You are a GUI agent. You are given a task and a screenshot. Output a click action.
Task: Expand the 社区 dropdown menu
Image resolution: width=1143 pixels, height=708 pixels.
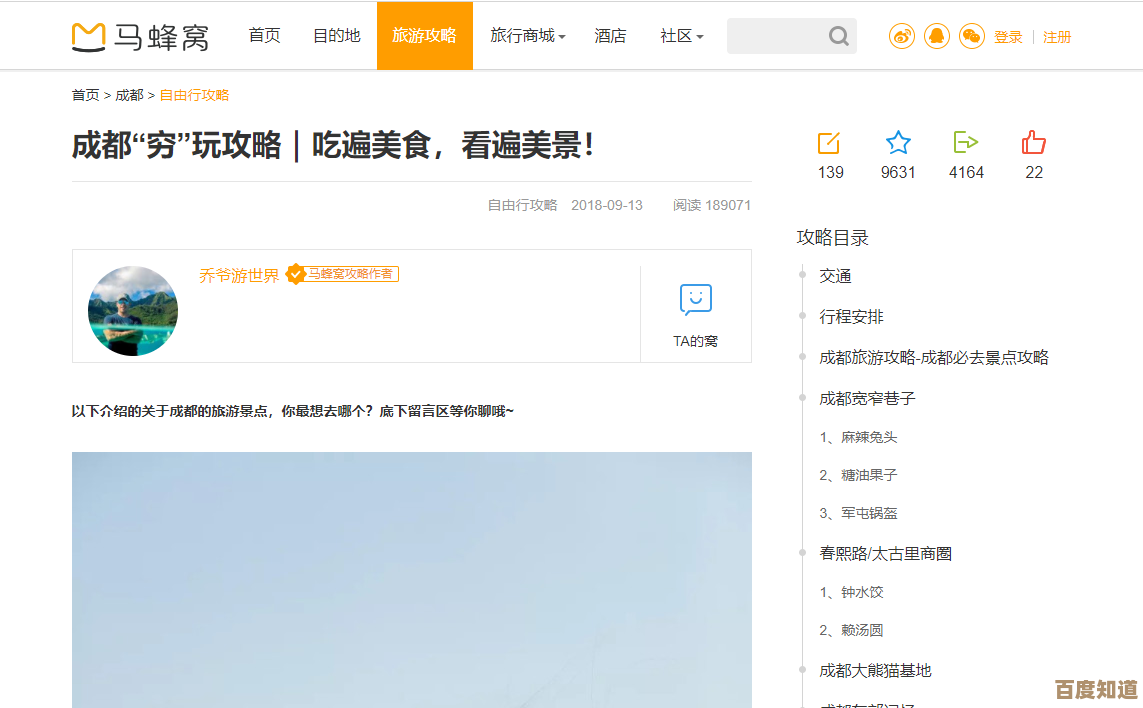click(681, 36)
